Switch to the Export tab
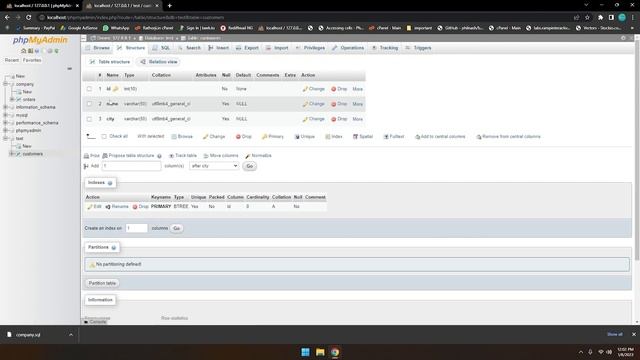Screen dimensions: 640x360 tap(247, 48)
